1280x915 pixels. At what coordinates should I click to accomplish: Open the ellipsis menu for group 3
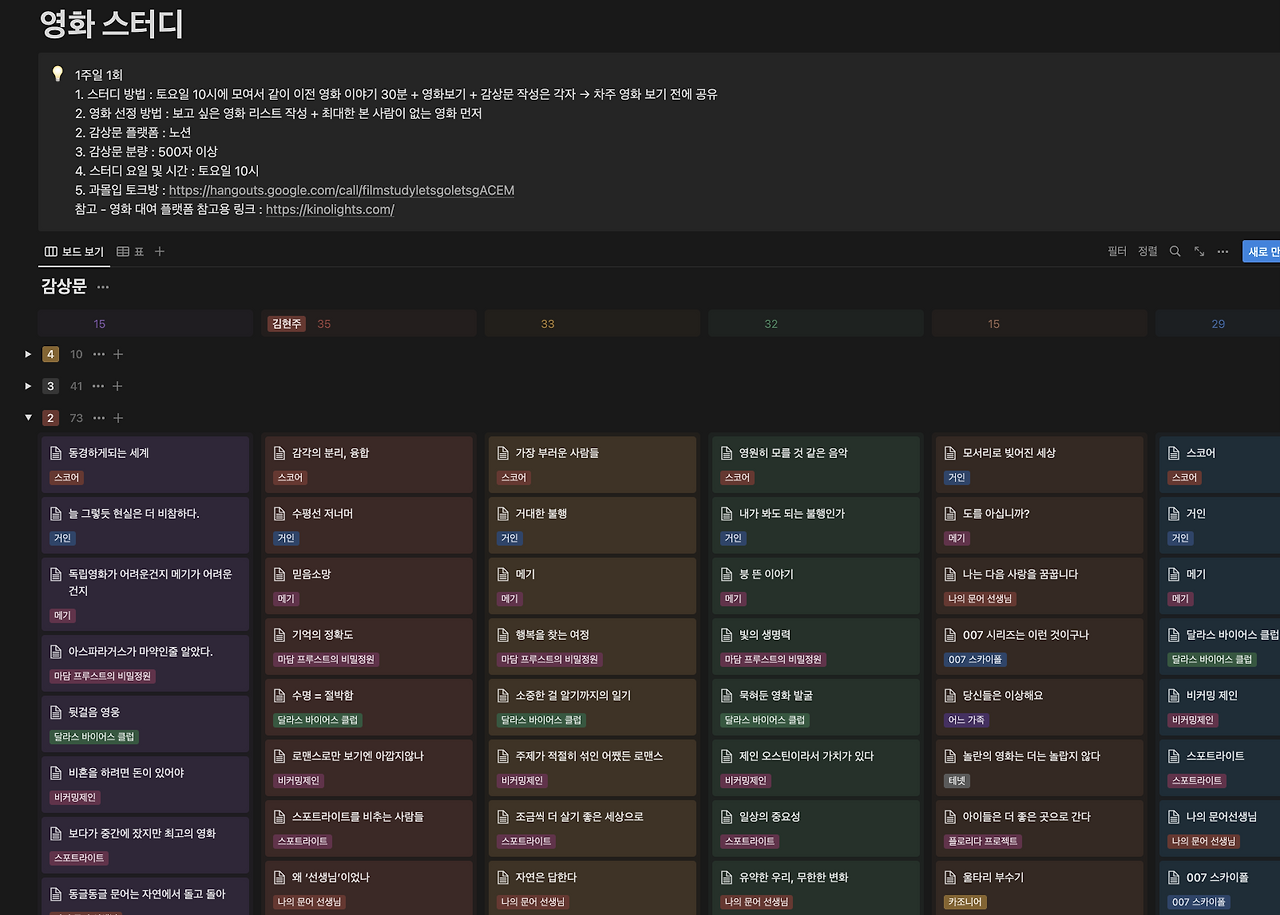click(x=99, y=386)
